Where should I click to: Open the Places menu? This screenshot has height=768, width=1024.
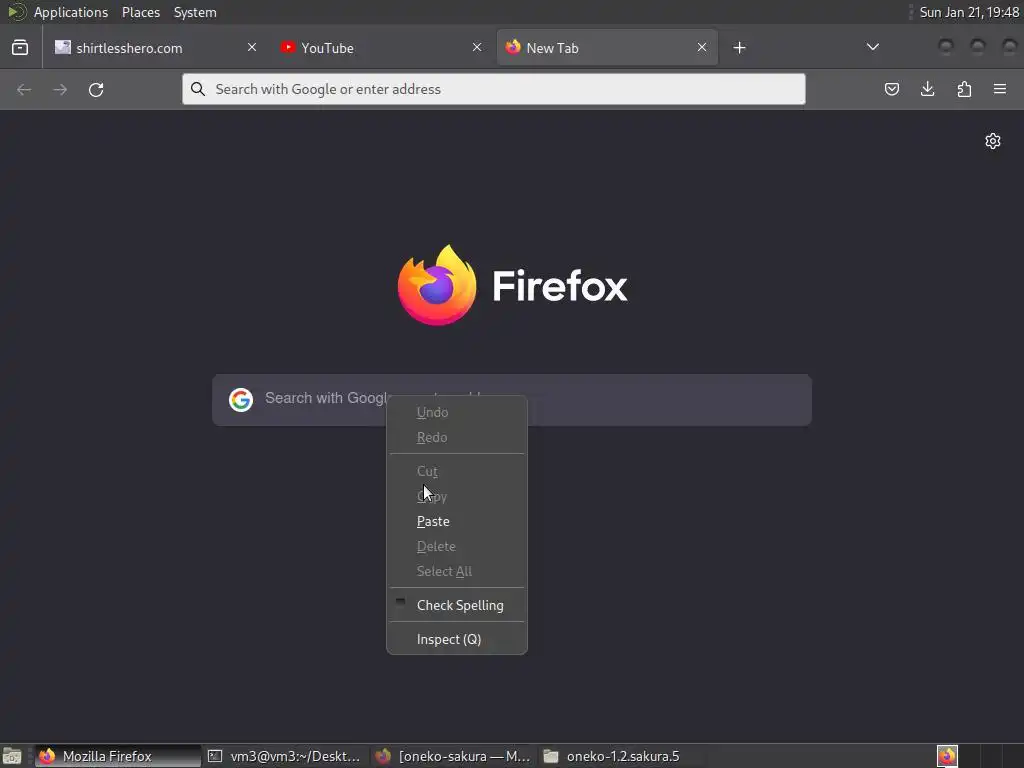pos(141,12)
